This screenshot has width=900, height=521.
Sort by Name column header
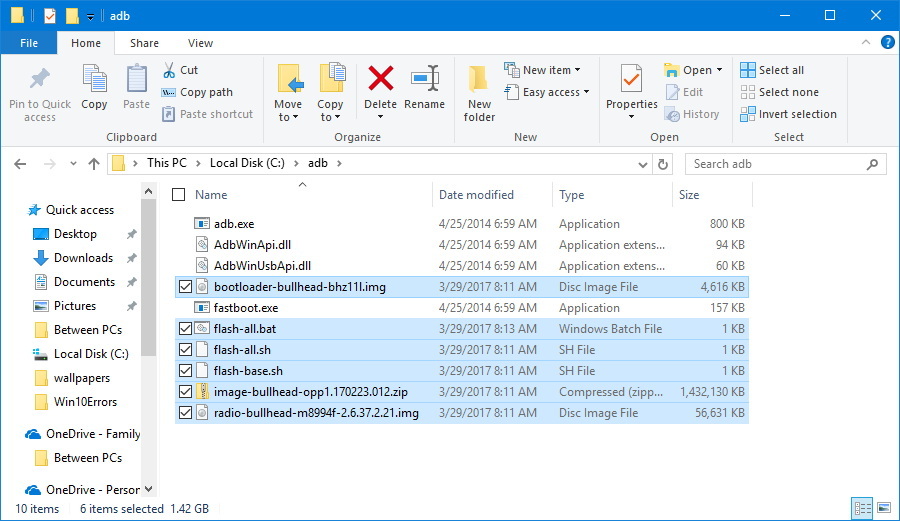pyautogui.click(x=211, y=195)
